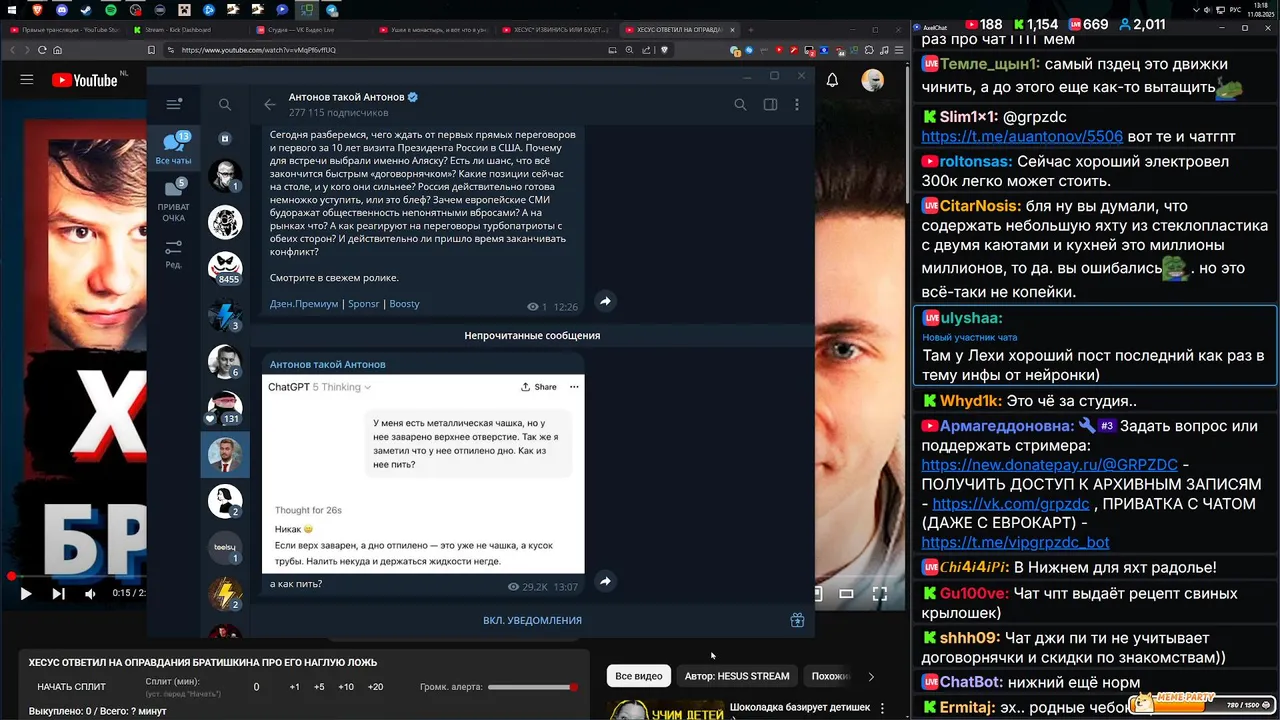The width and height of the screenshot is (1280, 720).
Task: Select the Все чаты folder
Action: tap(174, 148)
